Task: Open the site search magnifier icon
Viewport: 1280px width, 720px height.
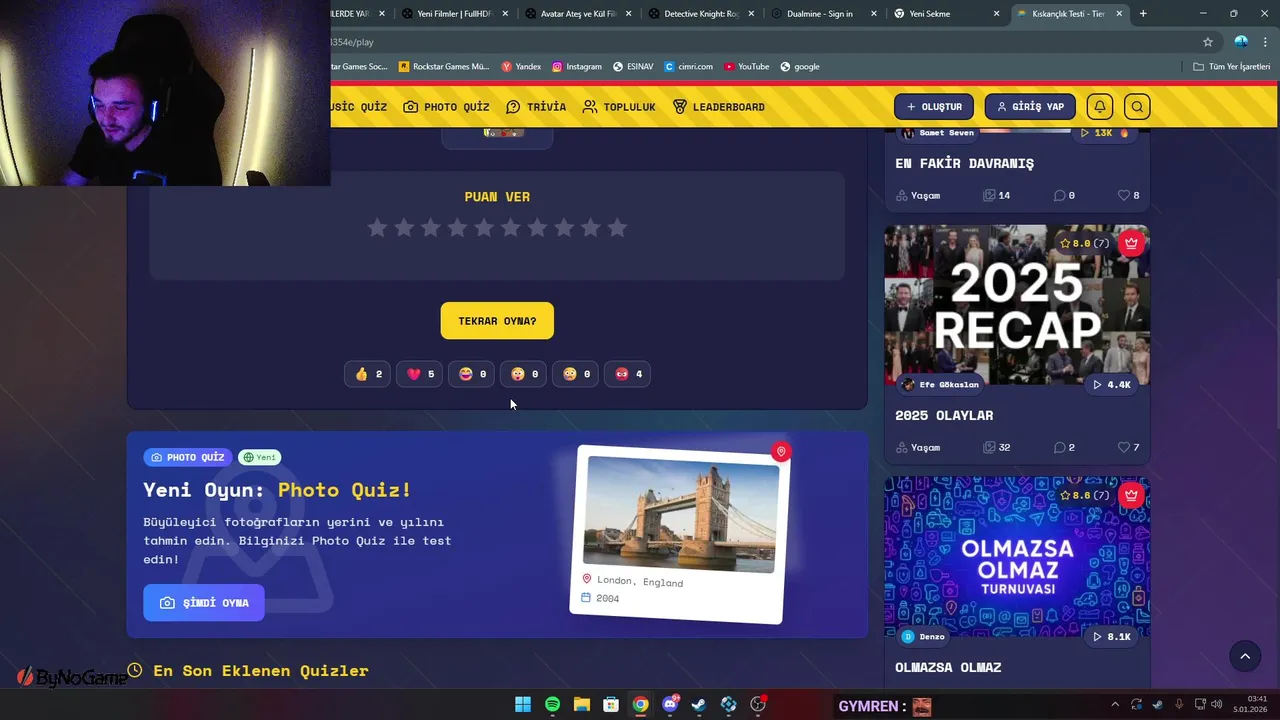Action: coord(1137,107)
